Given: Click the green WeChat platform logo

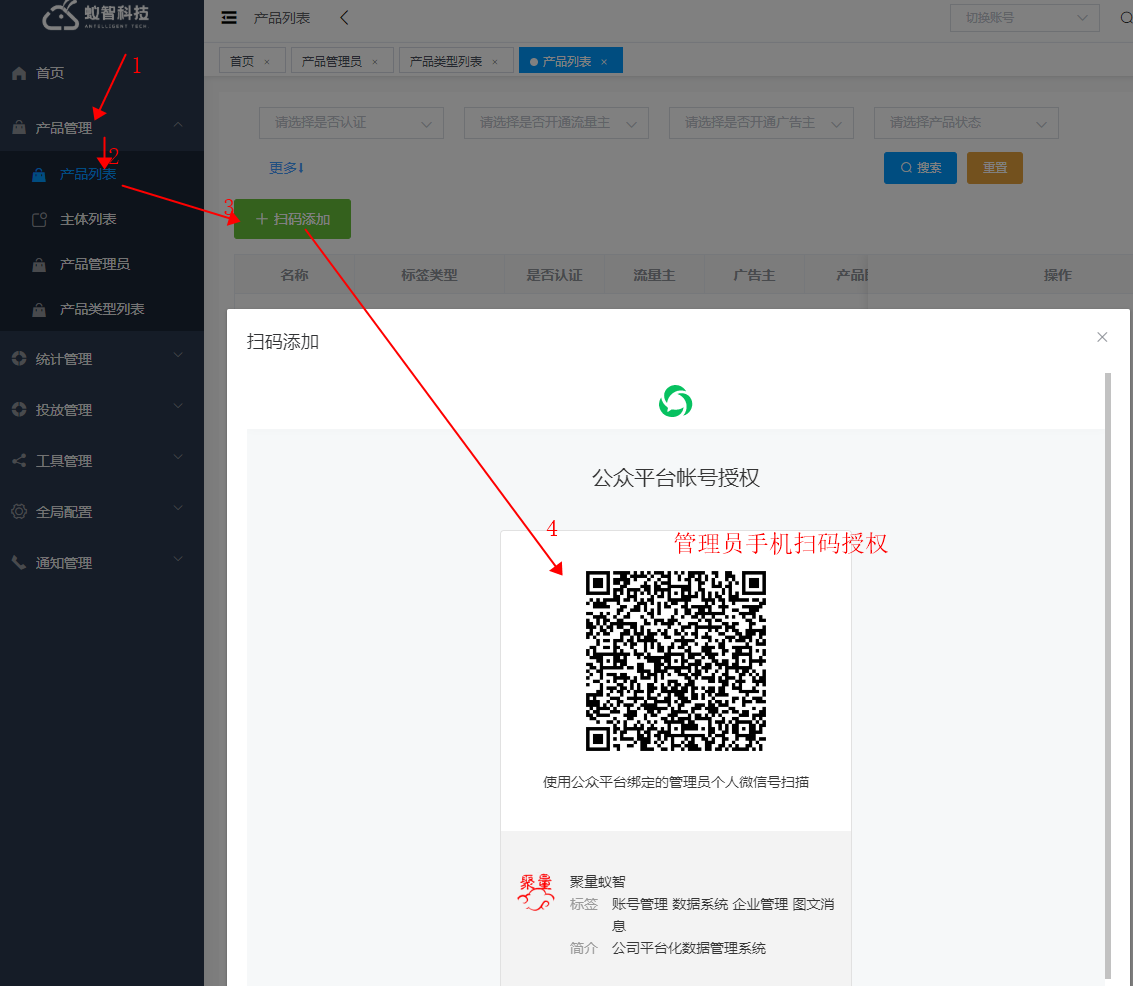Looking at the screenshot, I should (676, 402).
